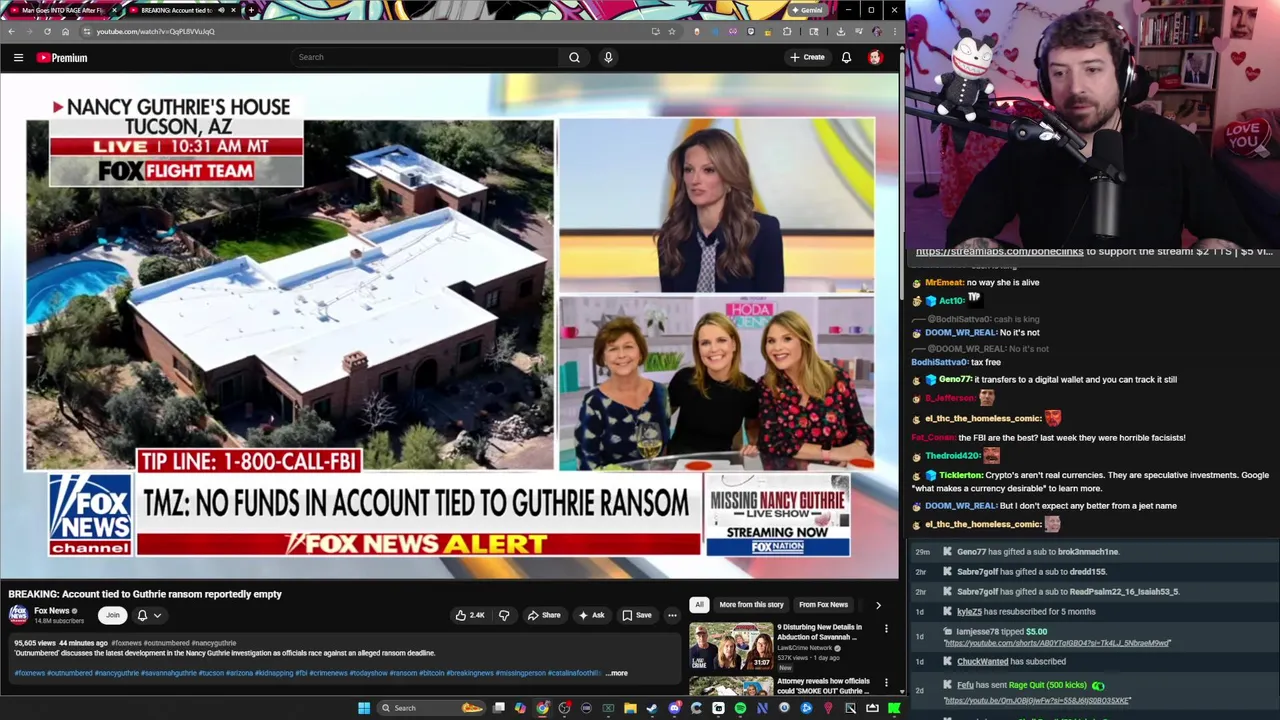Image resolution: width=1280 pixels, height=720 pixels.
Task: Click the address bar URL
Action: [155, 31]
